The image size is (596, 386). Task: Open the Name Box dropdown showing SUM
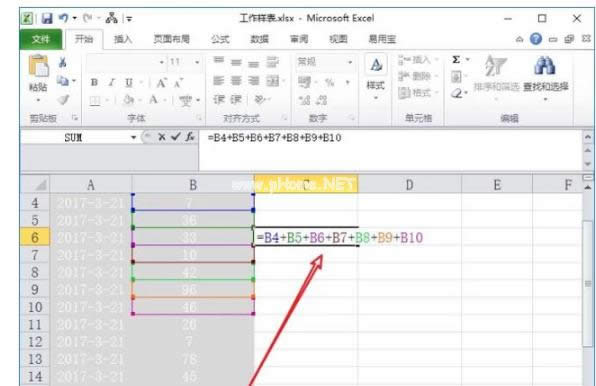[x=133, y=137]
